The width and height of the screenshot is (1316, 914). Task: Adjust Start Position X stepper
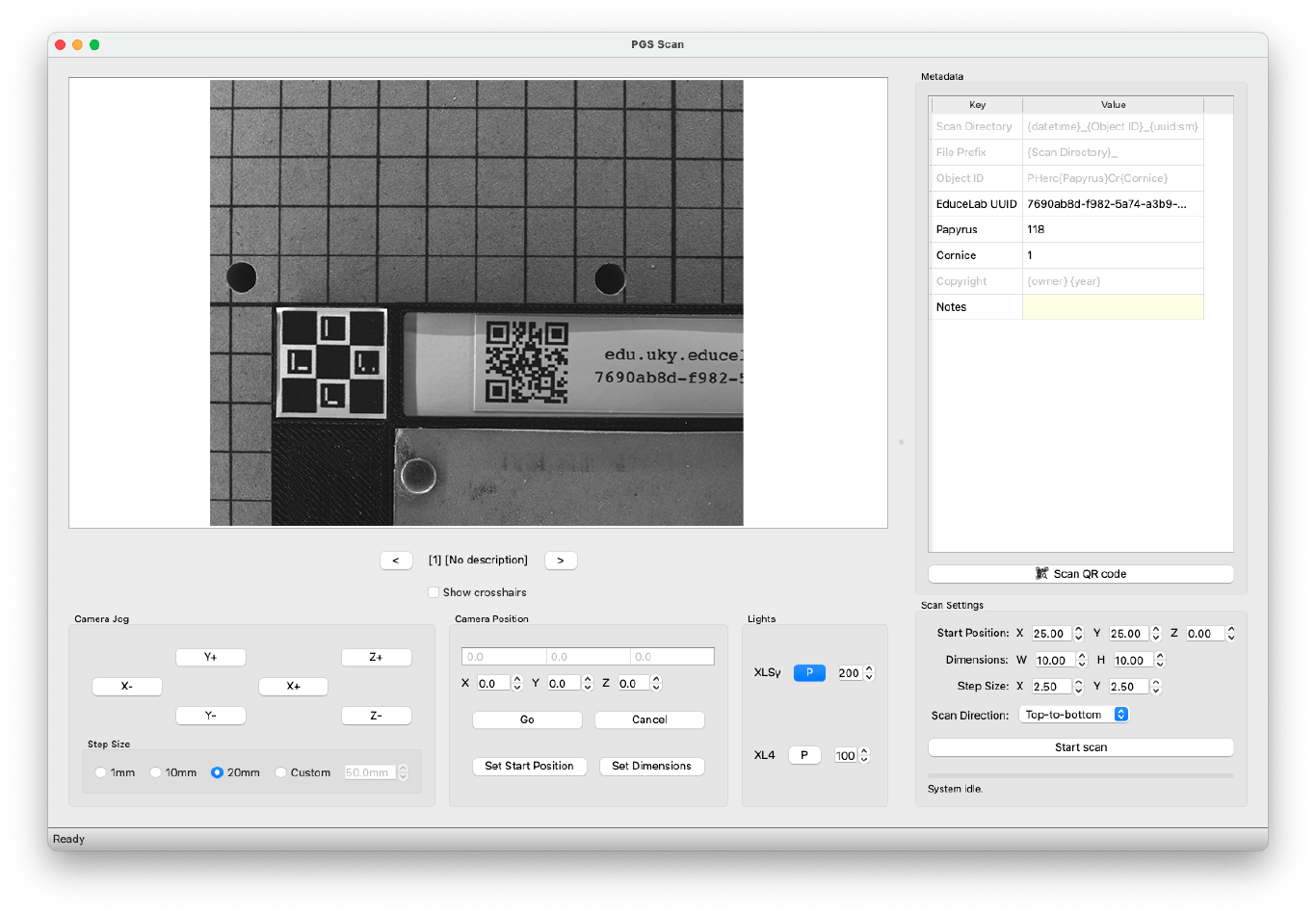click(1079, 634)
